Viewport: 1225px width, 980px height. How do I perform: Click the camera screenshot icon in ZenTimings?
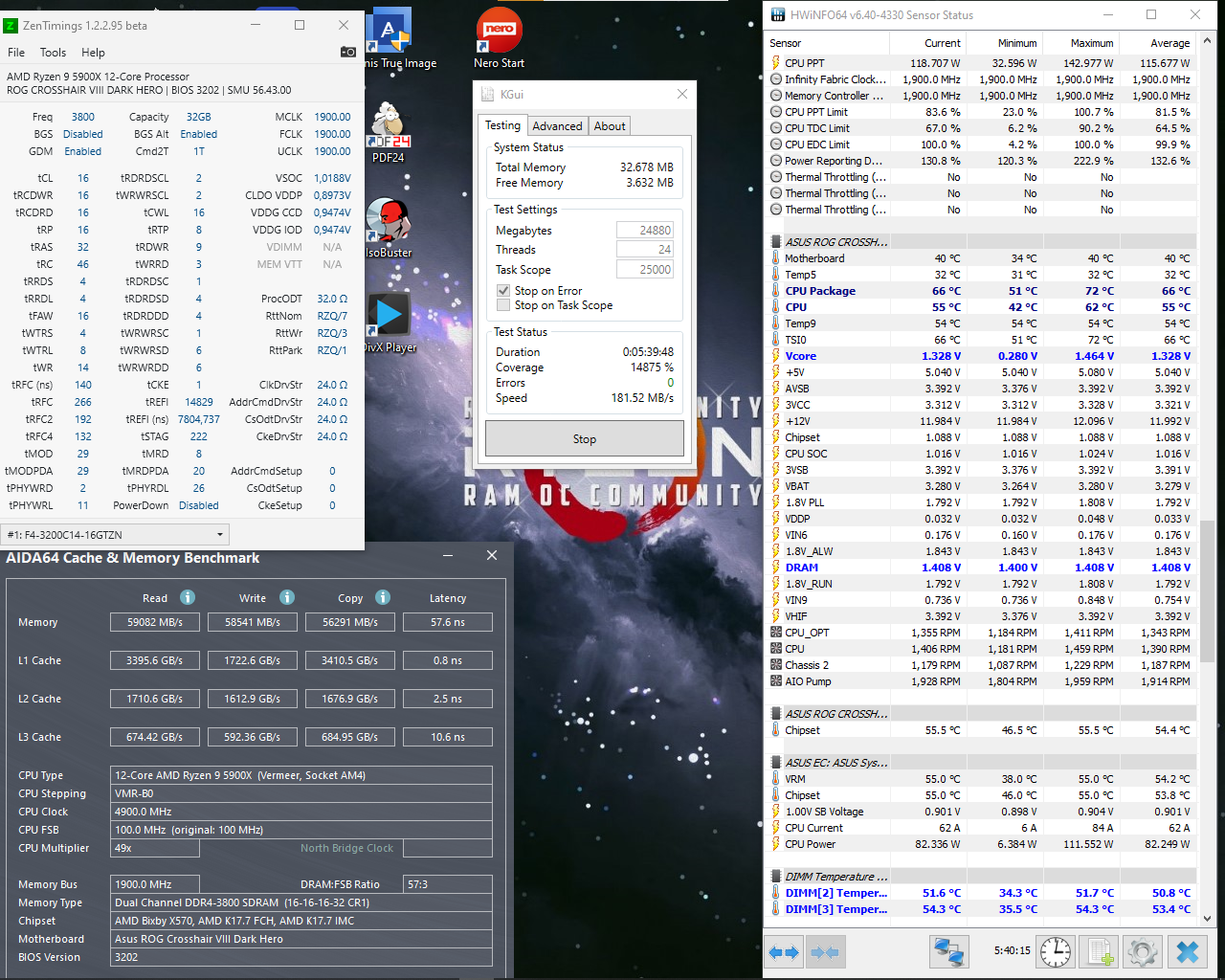coord(347,53)
